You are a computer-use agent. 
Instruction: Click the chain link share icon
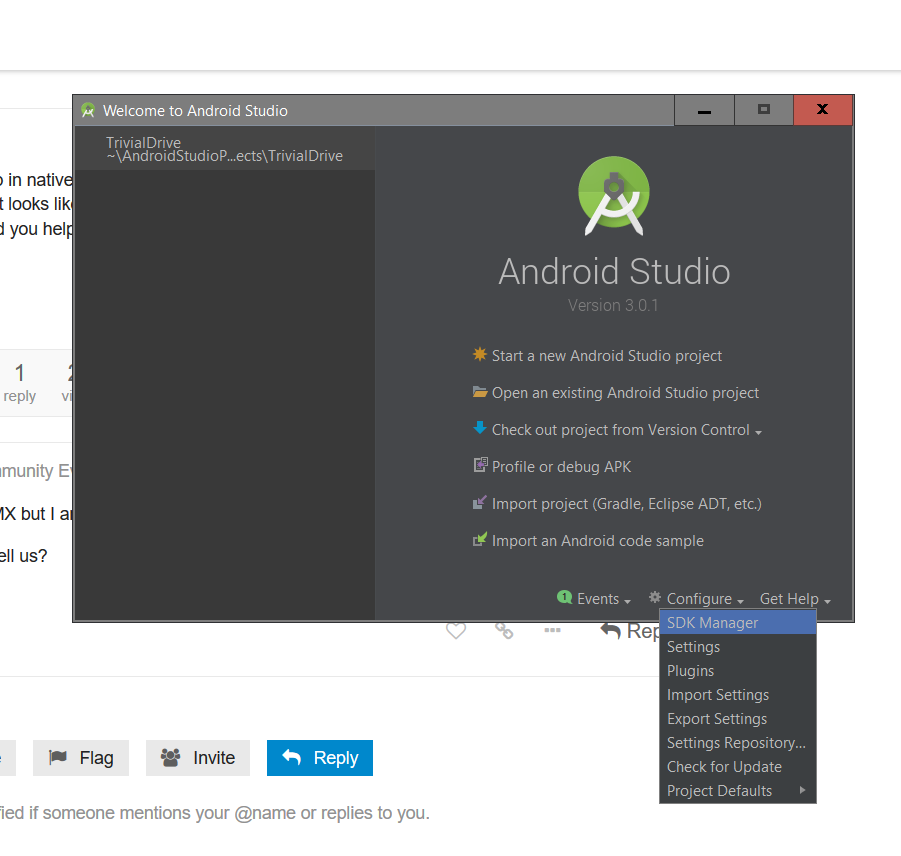504,630
